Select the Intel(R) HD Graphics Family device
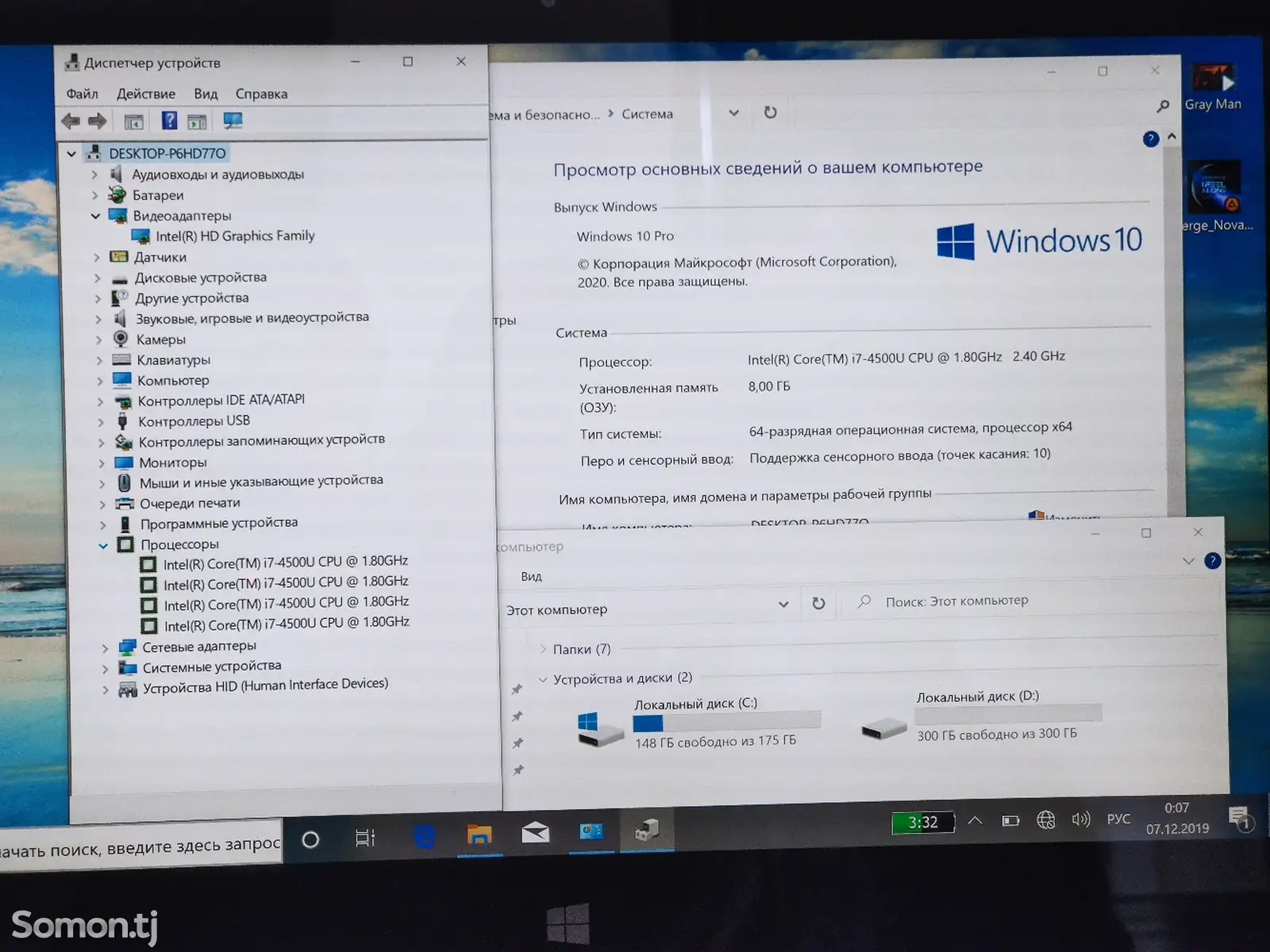The width and height of the screenshot is (1270, 952). click(x=235, y=236)
